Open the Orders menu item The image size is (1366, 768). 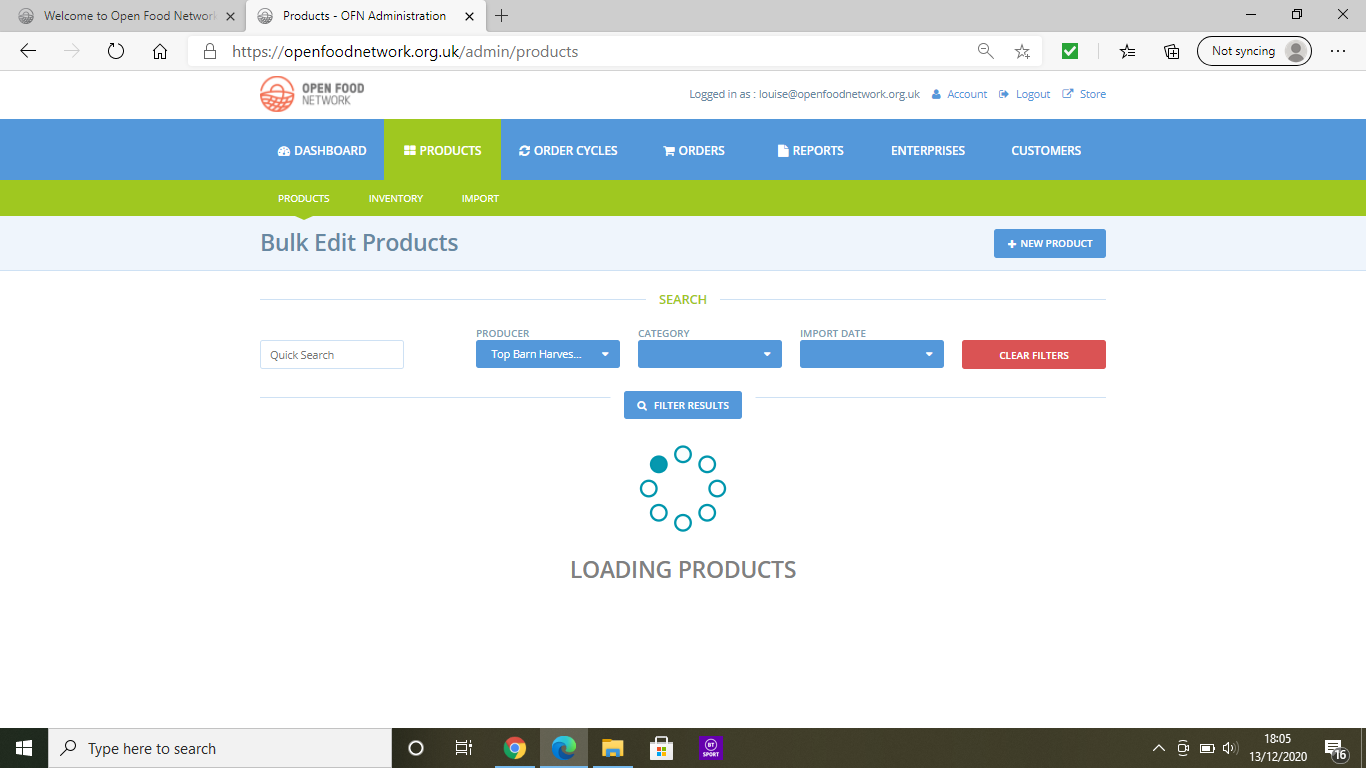pyautogui.click(x=693, y=150)
